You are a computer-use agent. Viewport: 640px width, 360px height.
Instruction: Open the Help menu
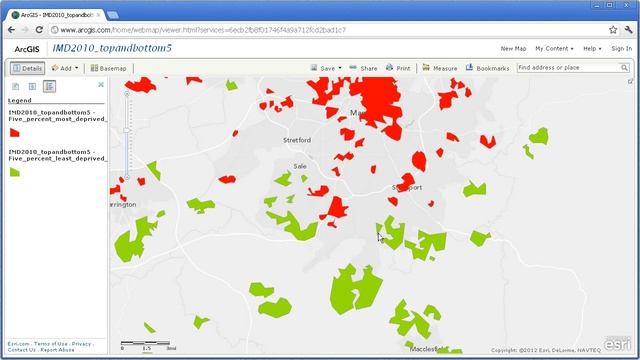click(x=592, y=49)
